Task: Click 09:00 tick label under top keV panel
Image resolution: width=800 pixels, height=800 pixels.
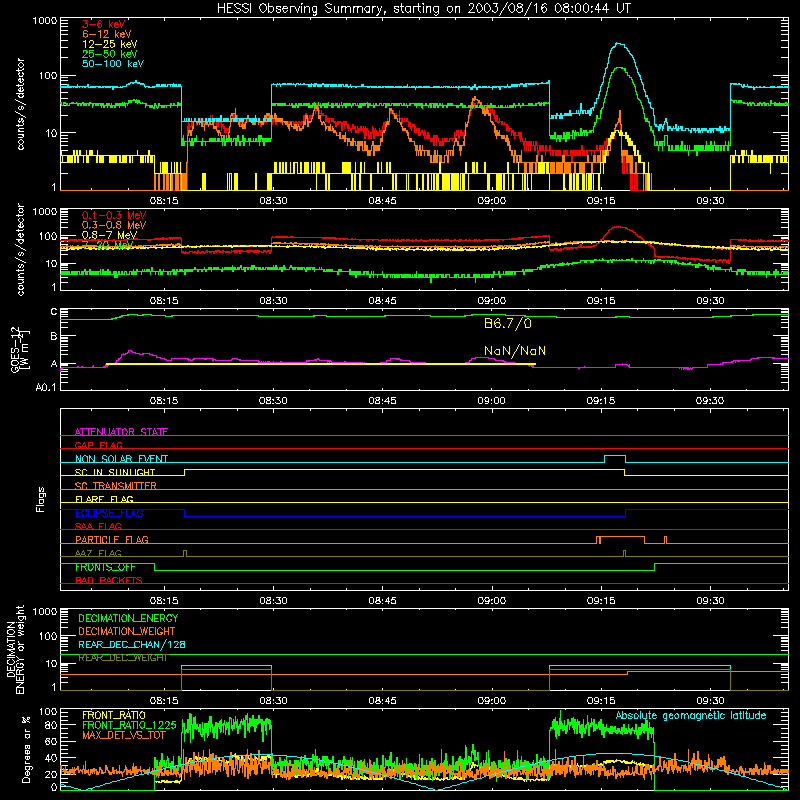Action: (x=491, y=201)
